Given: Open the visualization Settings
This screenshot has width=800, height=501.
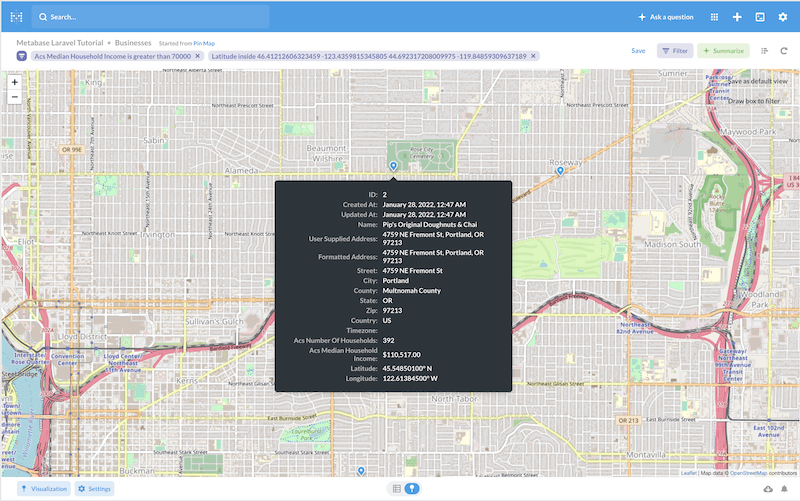Looking at the screenshot, I should (94, 489).
